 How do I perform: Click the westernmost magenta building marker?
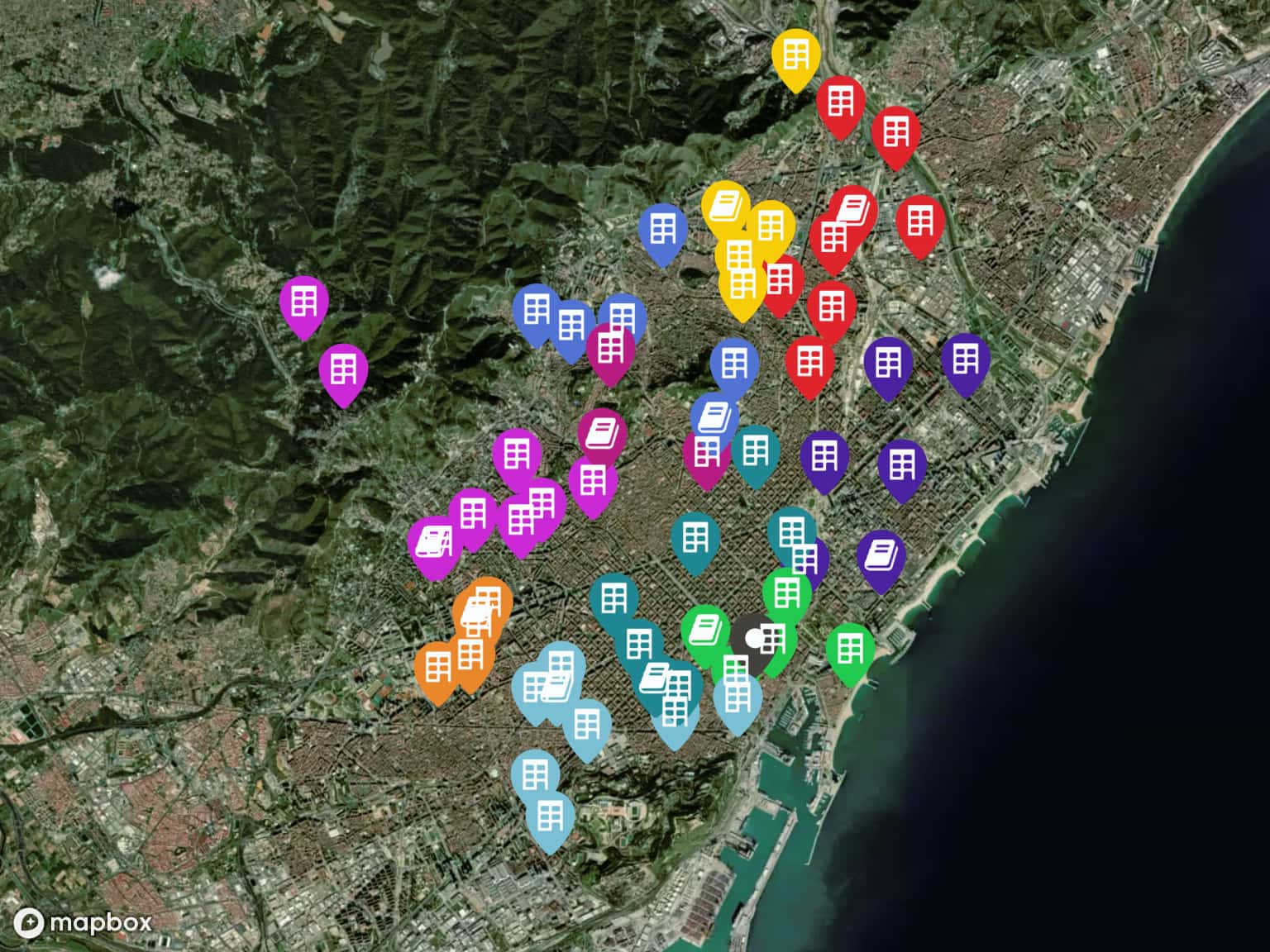point(303,302)
